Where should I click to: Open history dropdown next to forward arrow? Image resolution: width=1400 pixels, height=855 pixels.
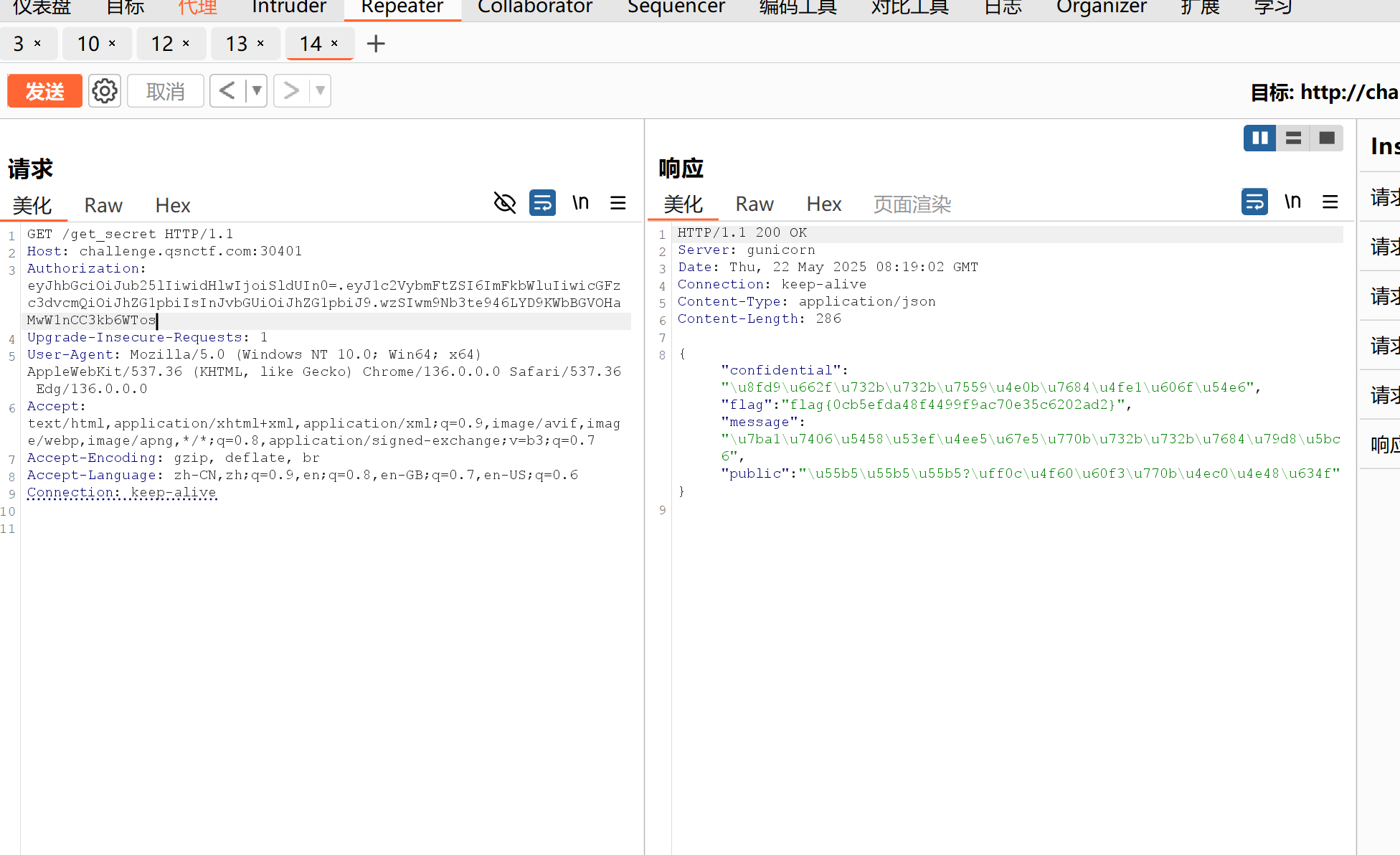click(320, 91)
